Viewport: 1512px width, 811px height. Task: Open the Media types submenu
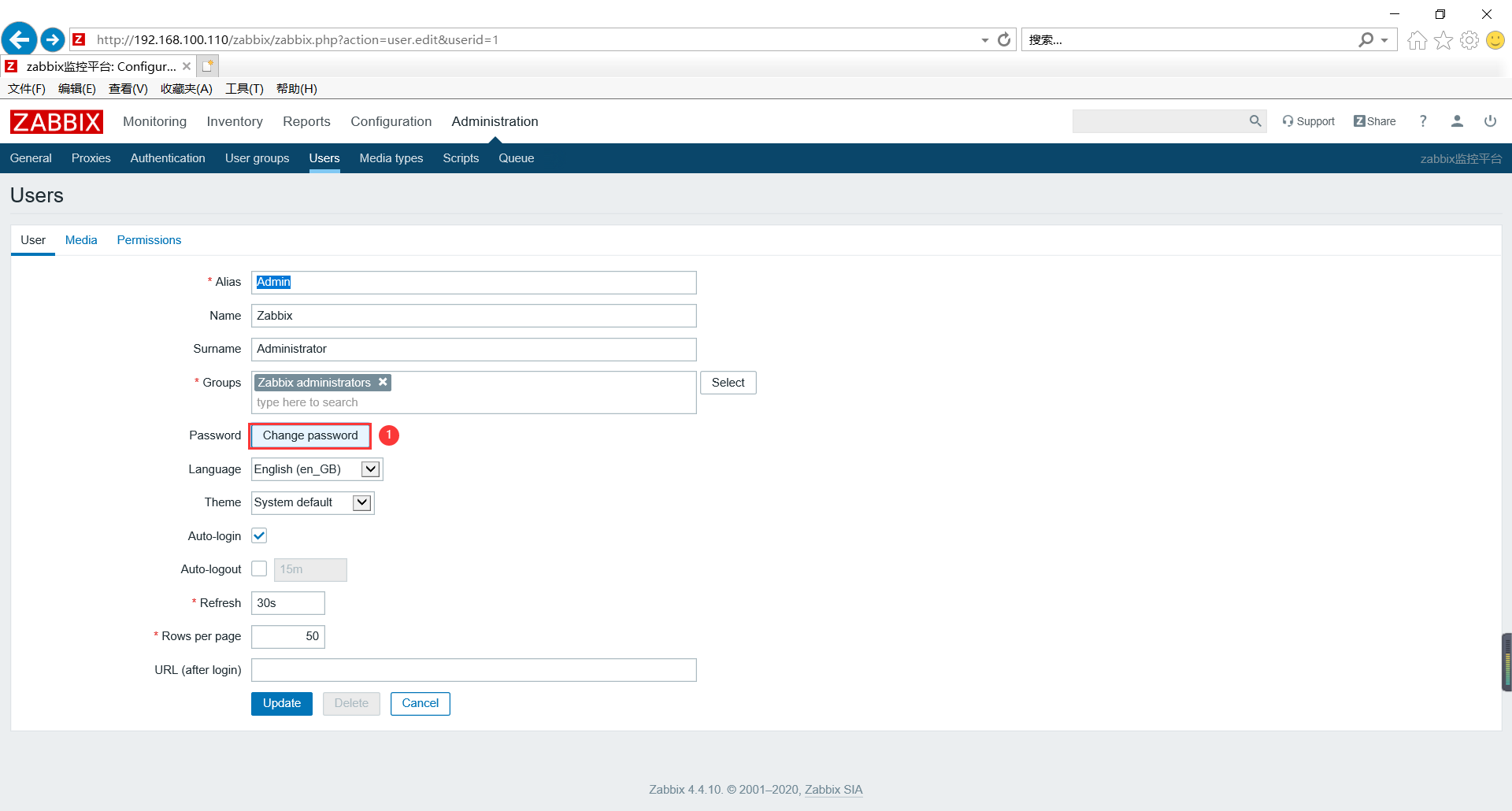point(391,158)
